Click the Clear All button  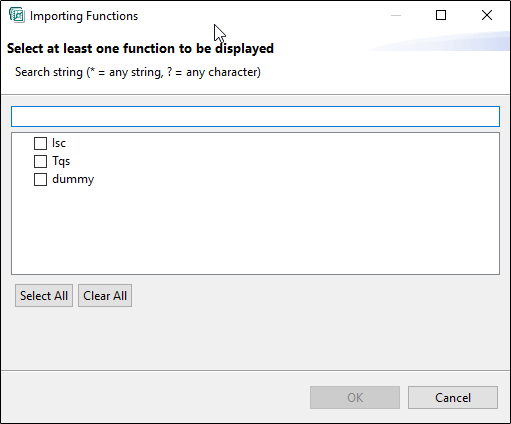click(105, 296)
